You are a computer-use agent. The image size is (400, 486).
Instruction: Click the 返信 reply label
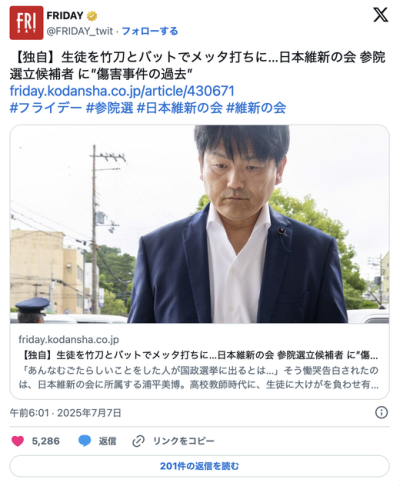107,441
